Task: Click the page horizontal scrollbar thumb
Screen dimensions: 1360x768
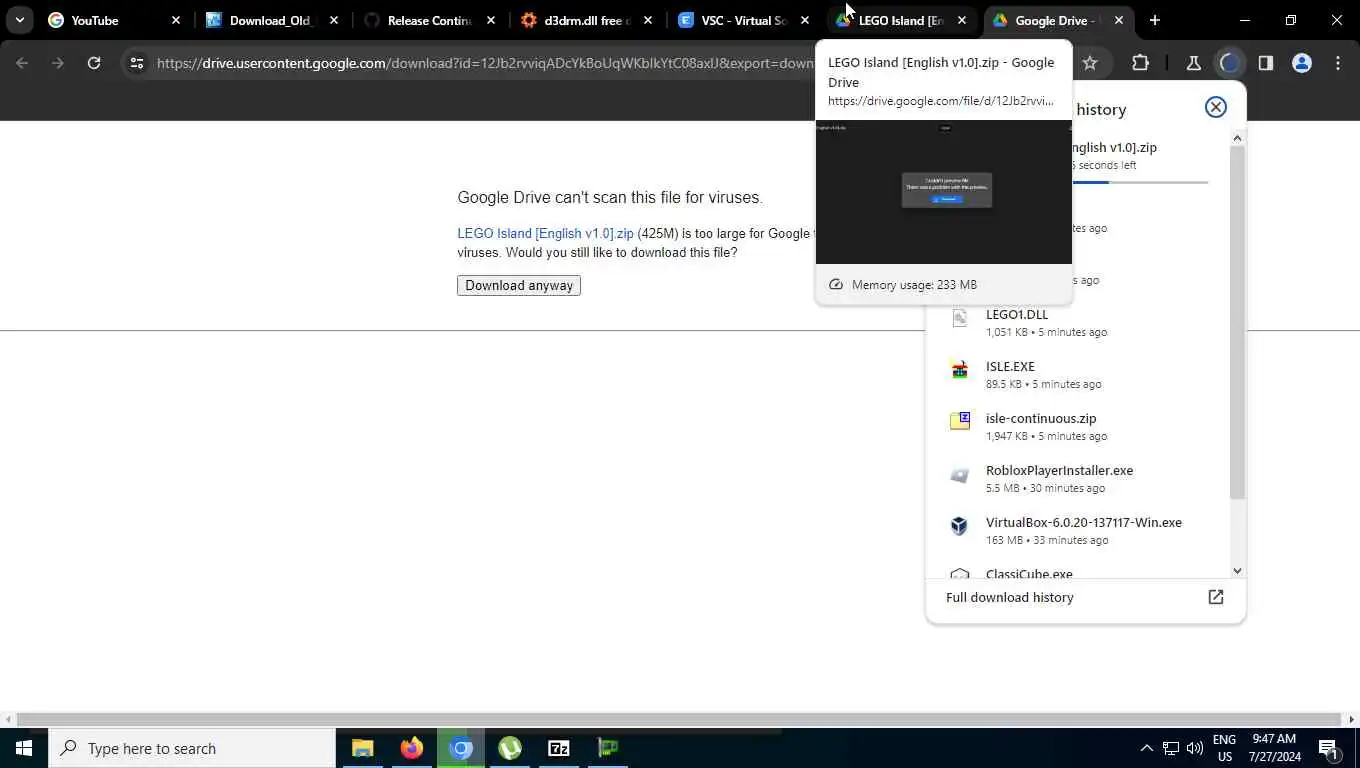Action: click(679, 719)
